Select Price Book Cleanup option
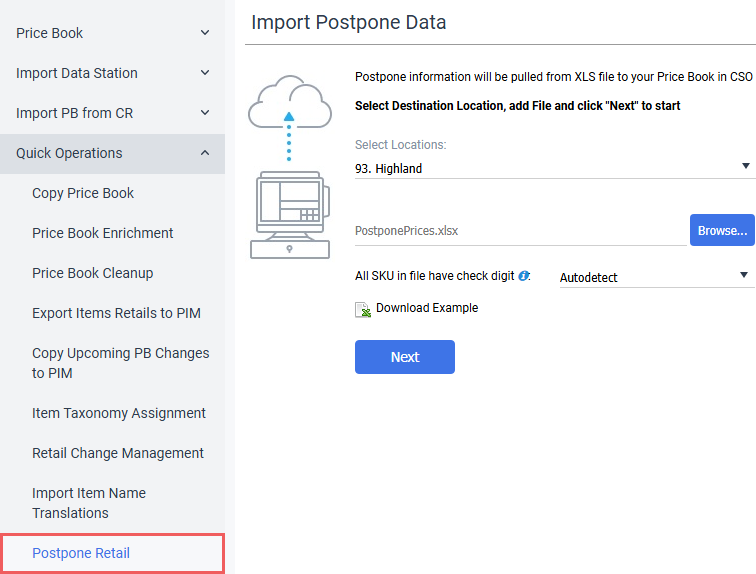 [93, 273]
